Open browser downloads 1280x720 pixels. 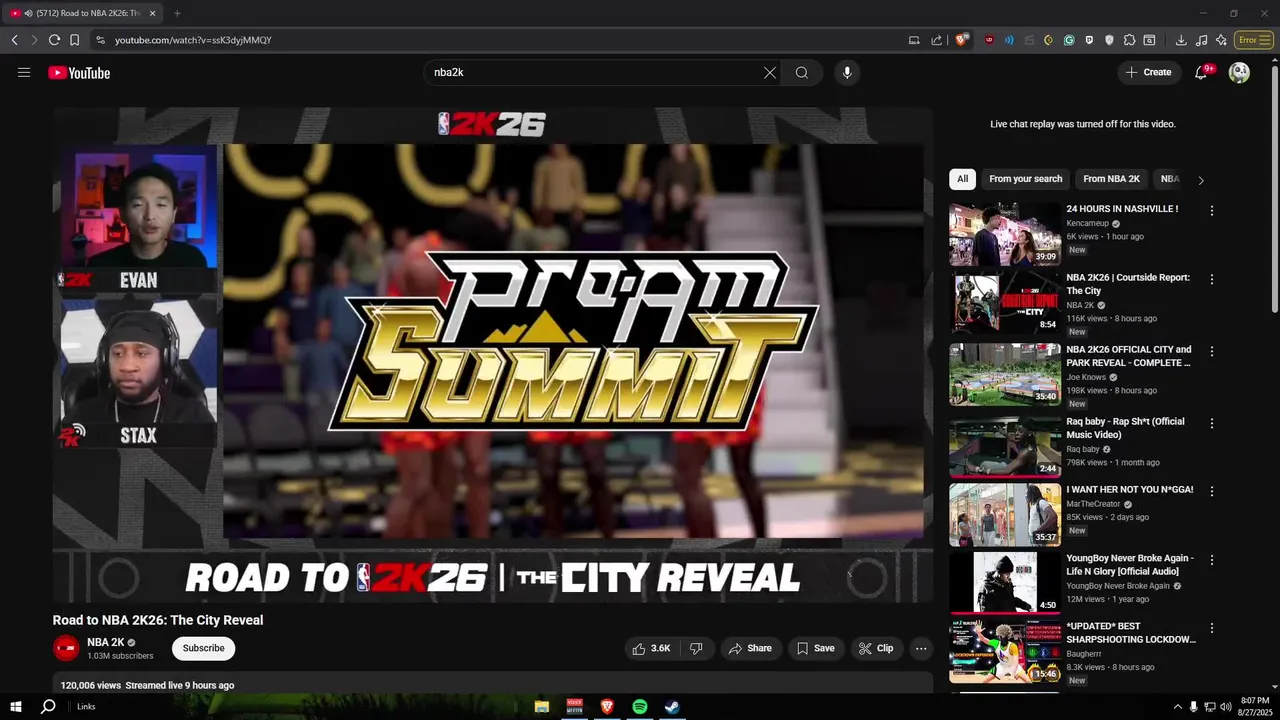(1181, 40)
